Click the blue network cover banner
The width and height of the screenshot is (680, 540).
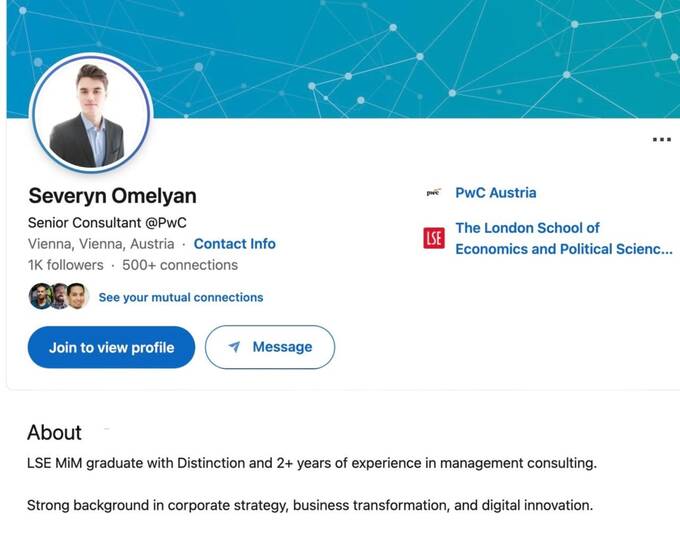click(400, 50)
